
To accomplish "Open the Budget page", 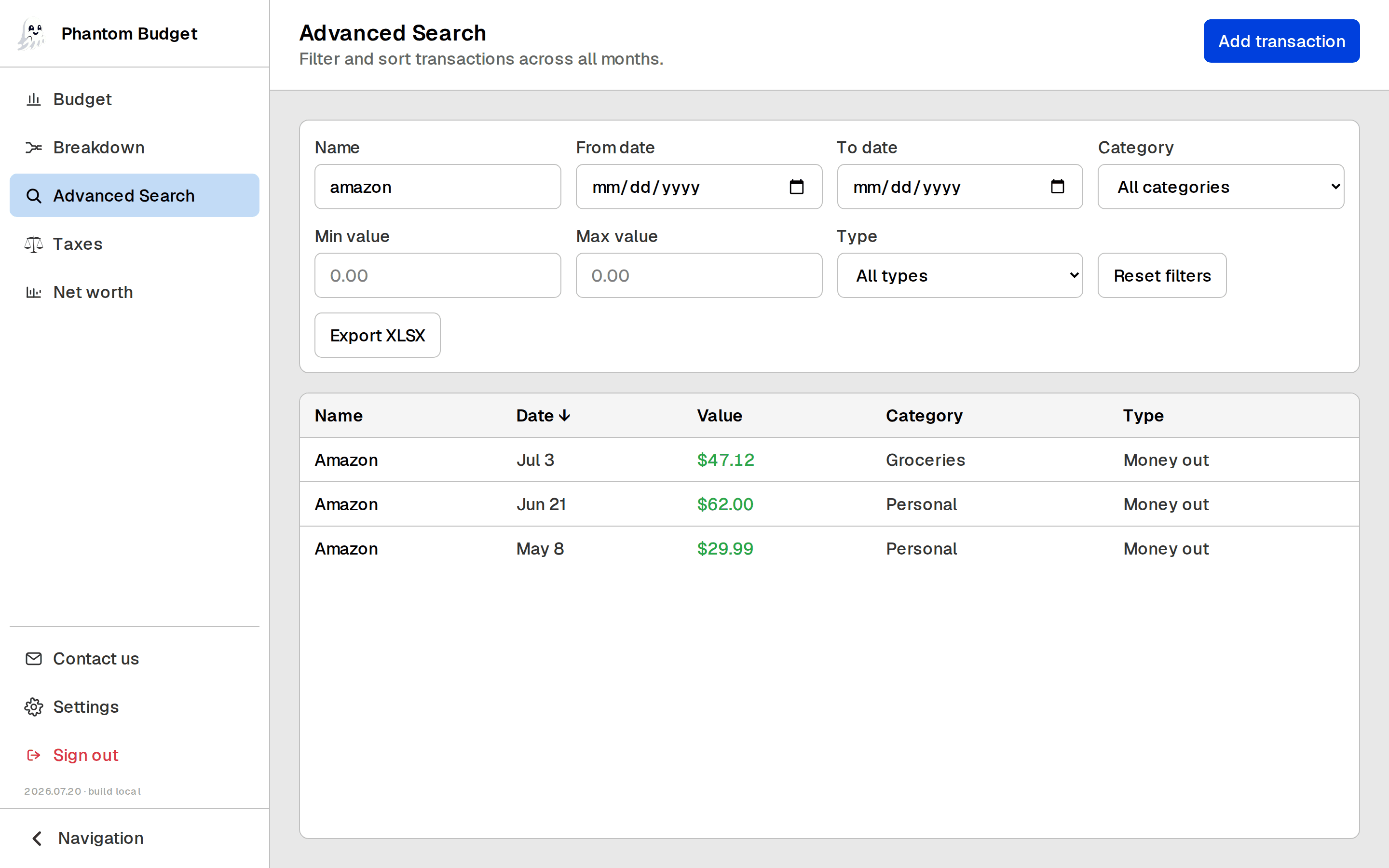I will (134, 99).
